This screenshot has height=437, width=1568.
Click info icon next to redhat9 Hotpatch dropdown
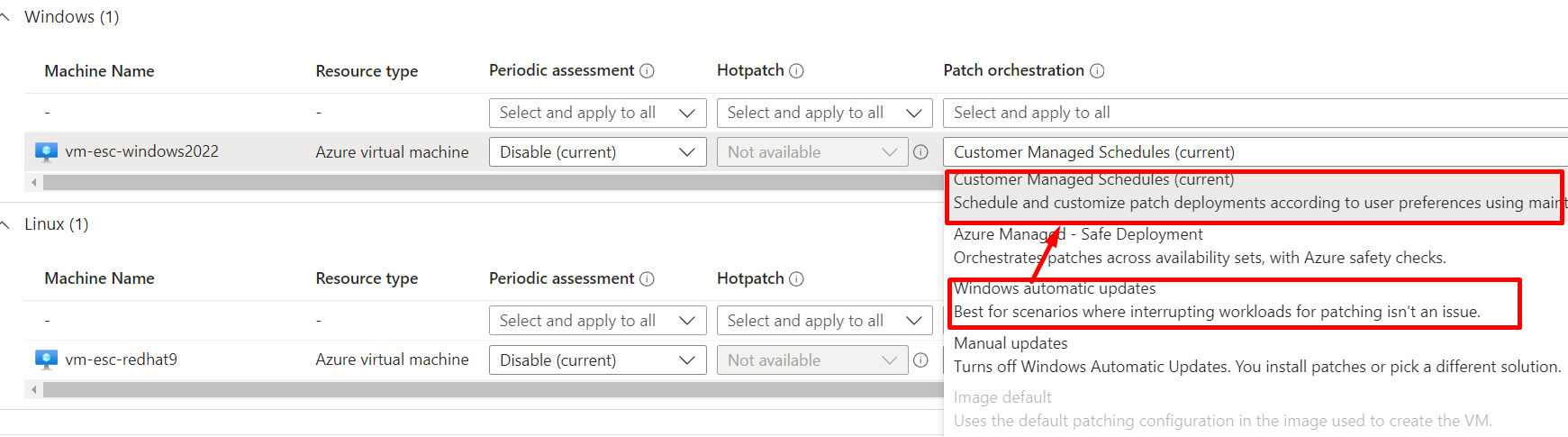point(920,360)
